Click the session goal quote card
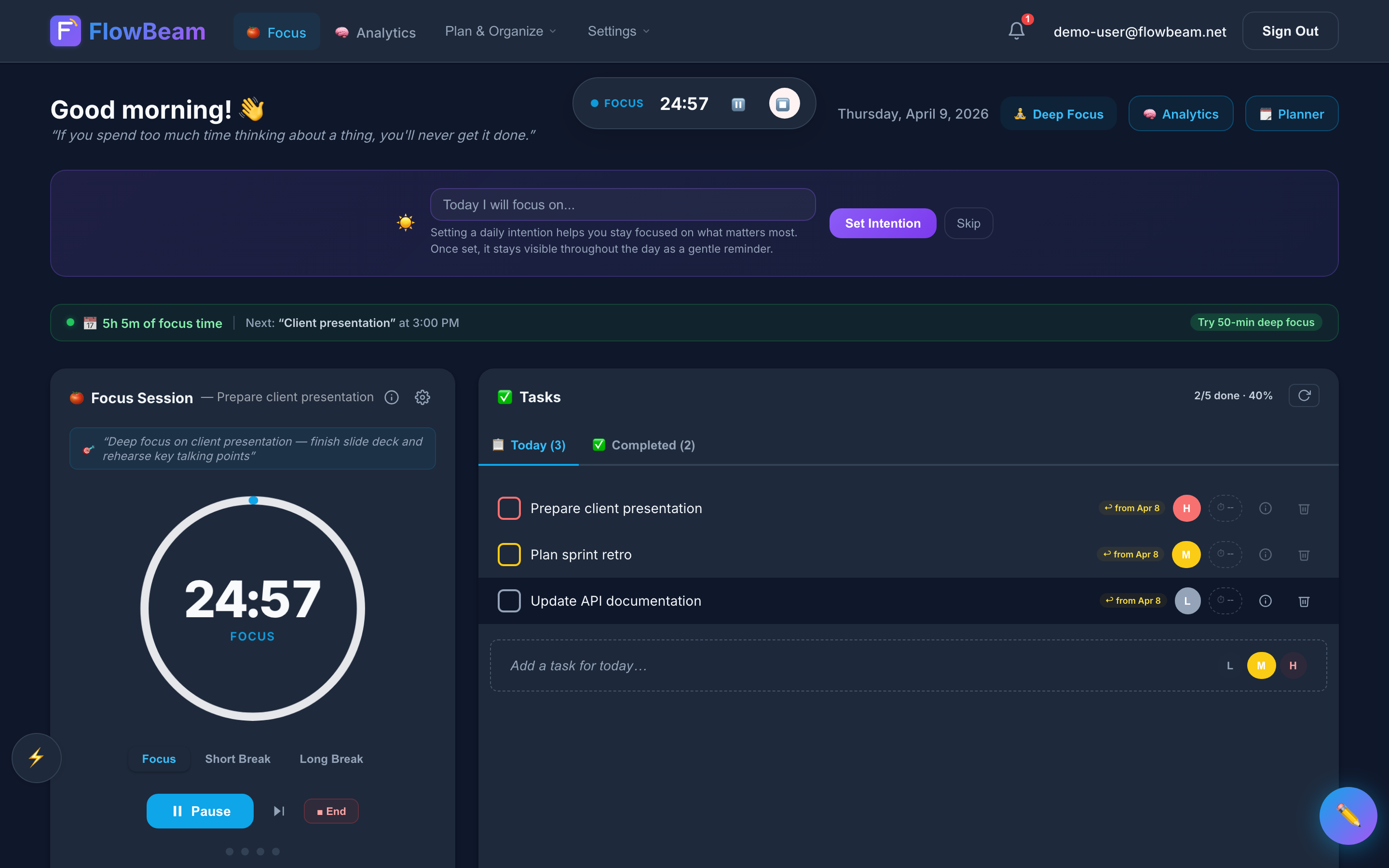Viewport: 1389px width, 868px height. pyautogui.click(x=253, y=448)
